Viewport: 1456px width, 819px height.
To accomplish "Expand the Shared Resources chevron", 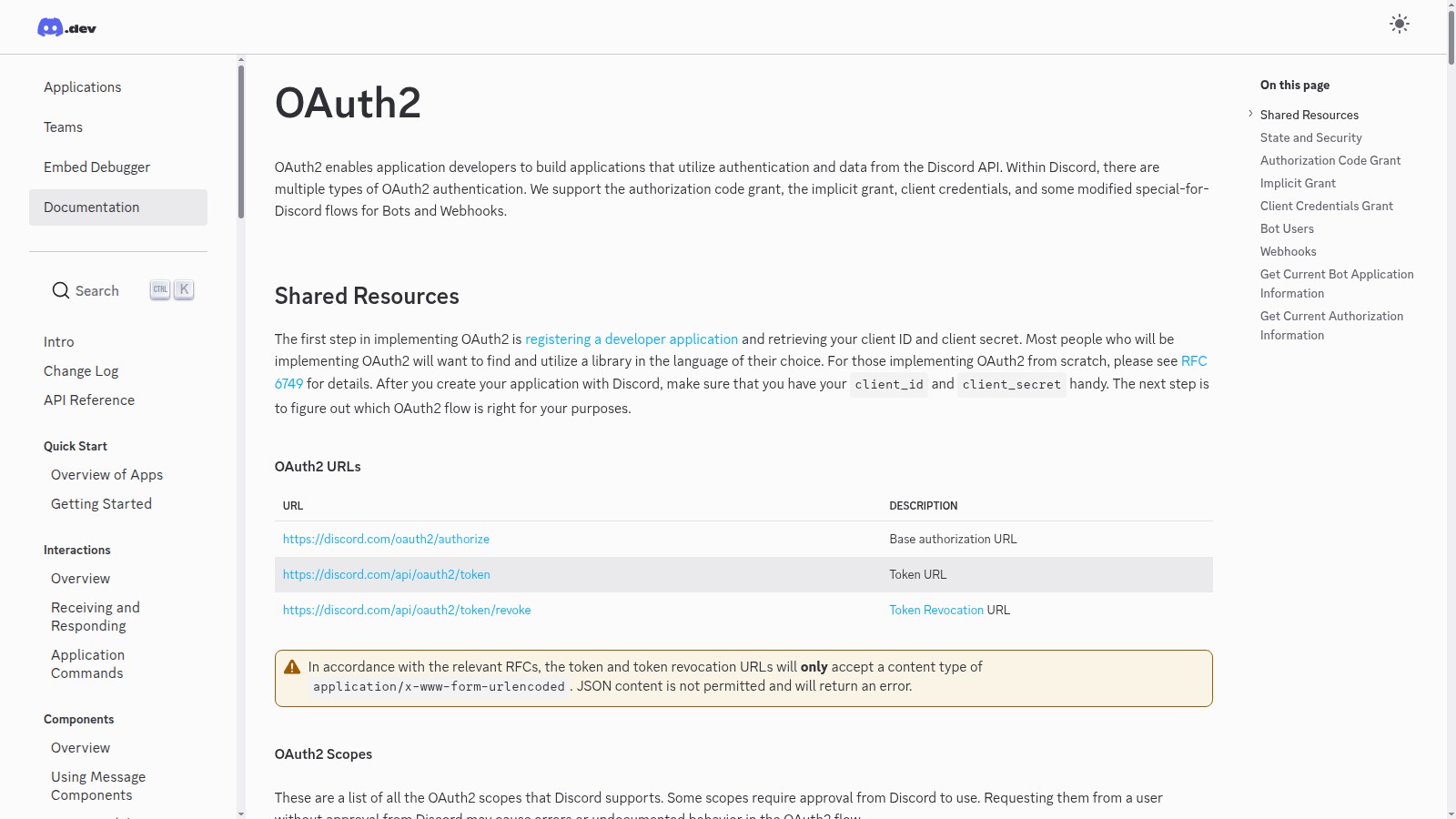I will pyautogui.click(x=1250, y=114).
